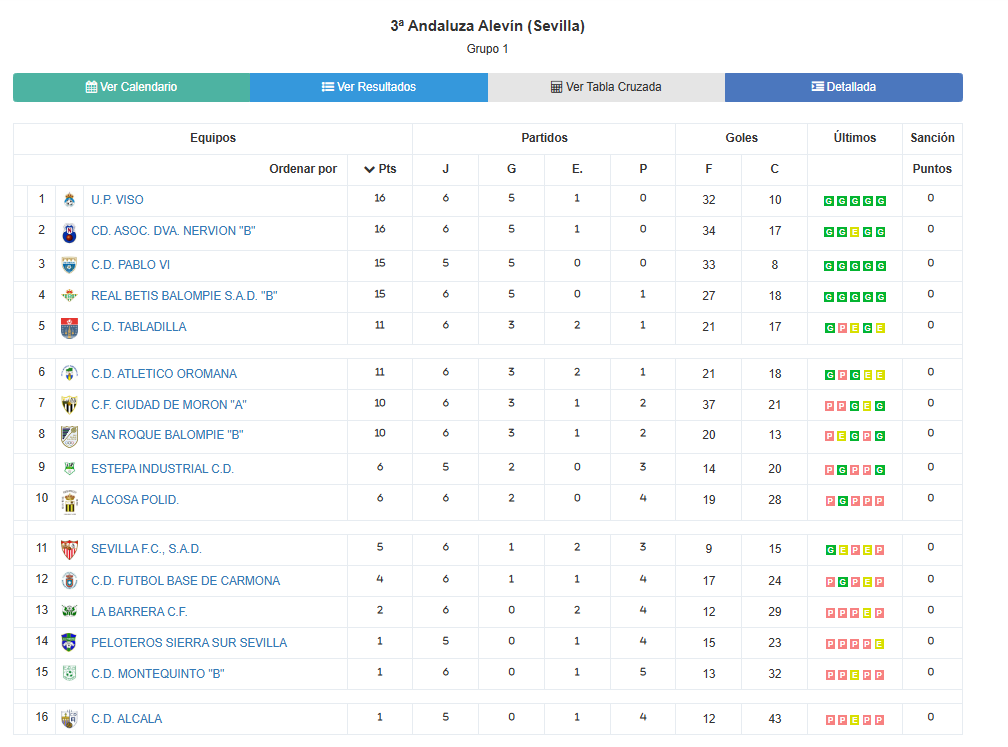Screen dimensions: 1008x747
Task: Click first result badge in U.P. VISO row
Action: [829, 201]
